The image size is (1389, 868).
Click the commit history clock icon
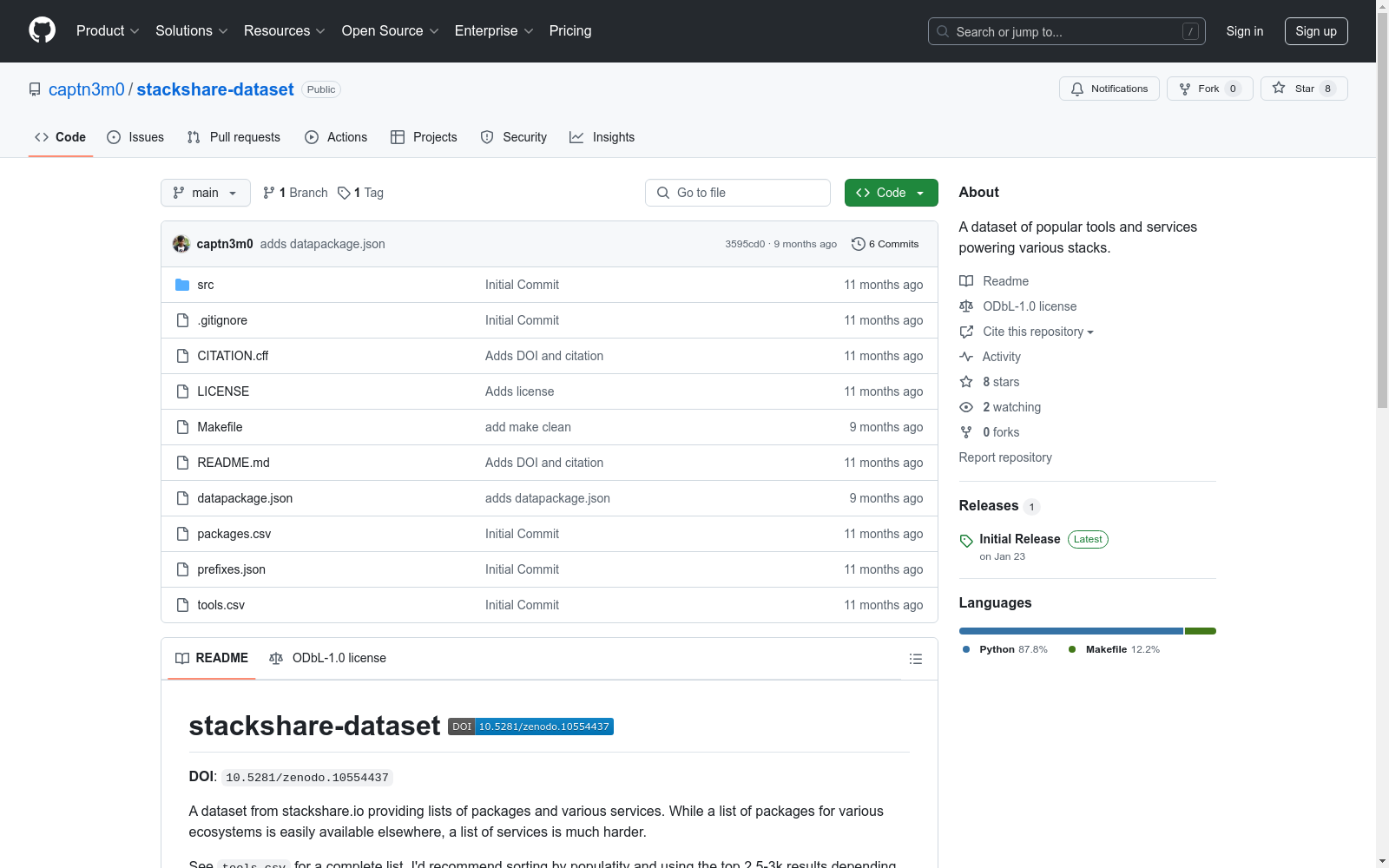859,244
